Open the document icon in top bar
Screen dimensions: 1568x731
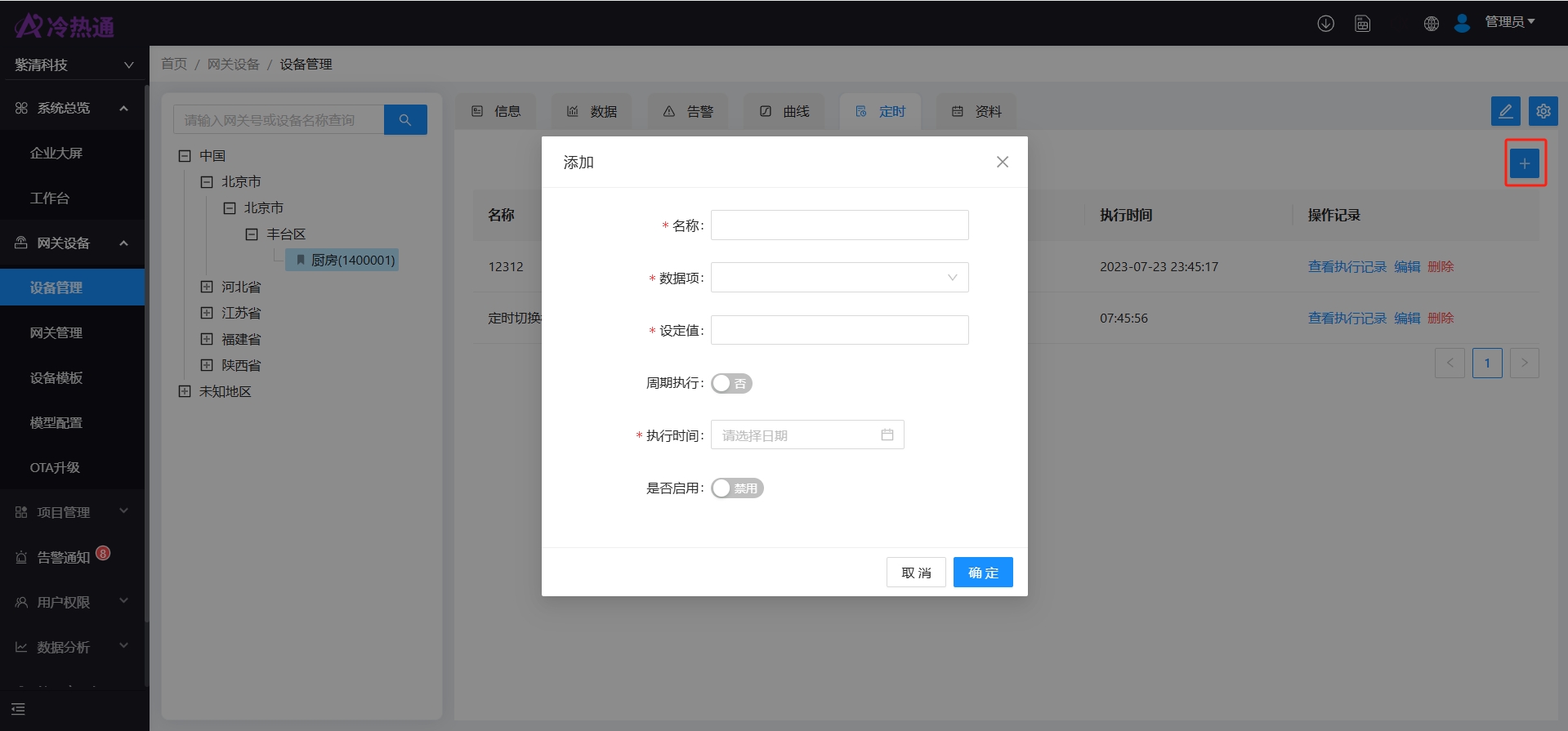(x=1362, y=24)
